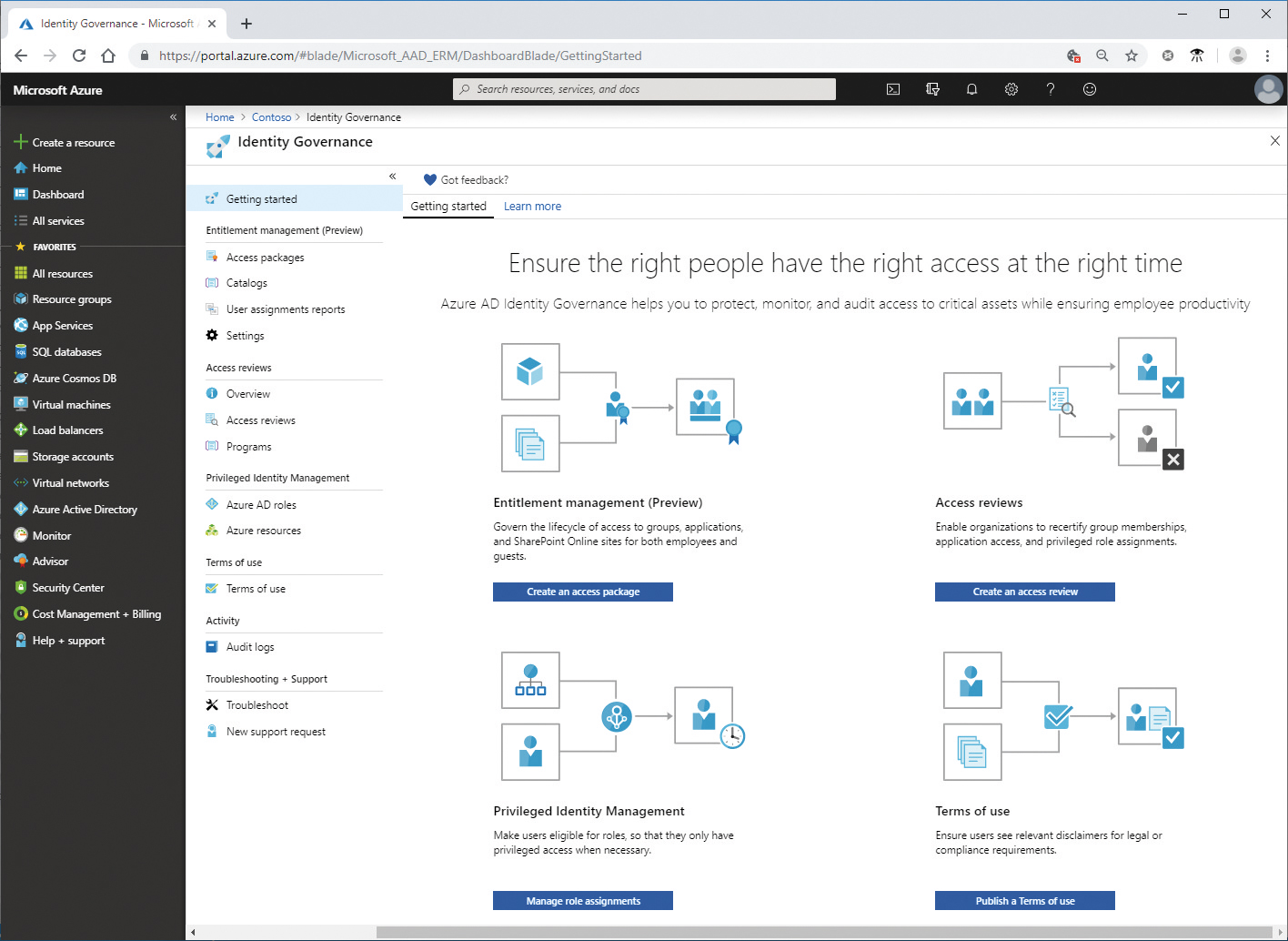Bookmark this page with the star icon
1288x941 pixels.
point(1132,56)
